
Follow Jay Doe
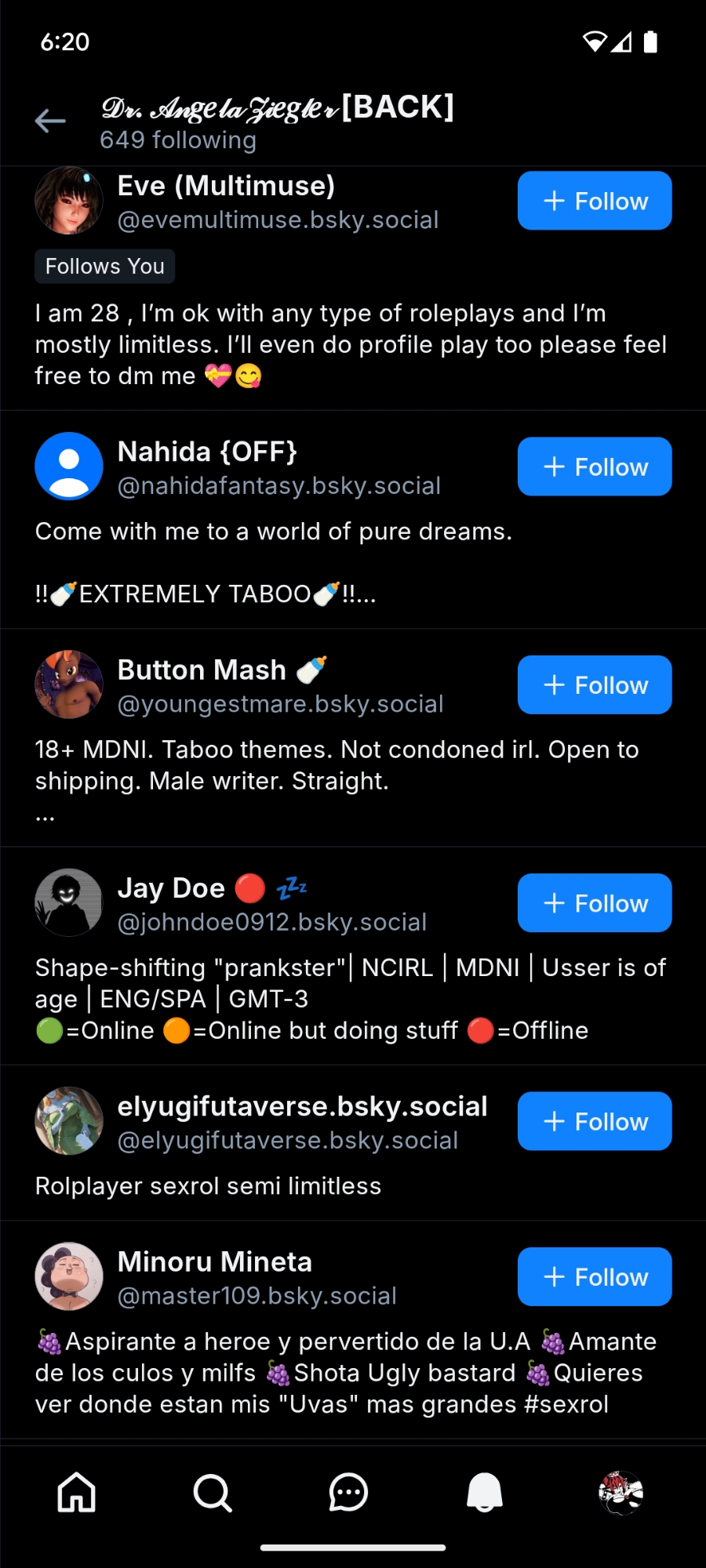(x=595, y=903)
